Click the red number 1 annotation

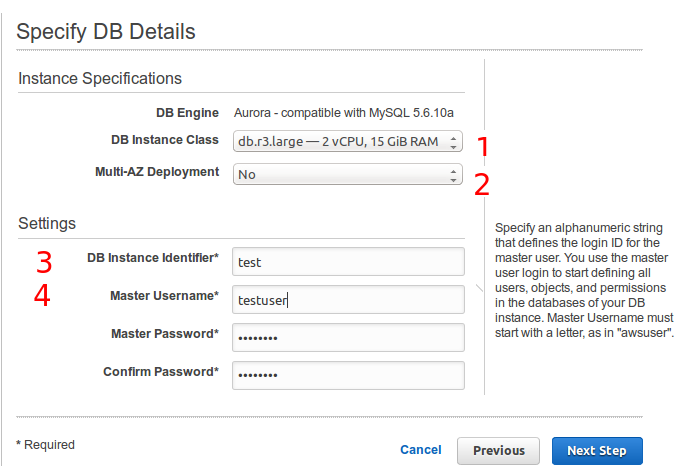pyautogui.click(x=483, y=146)
